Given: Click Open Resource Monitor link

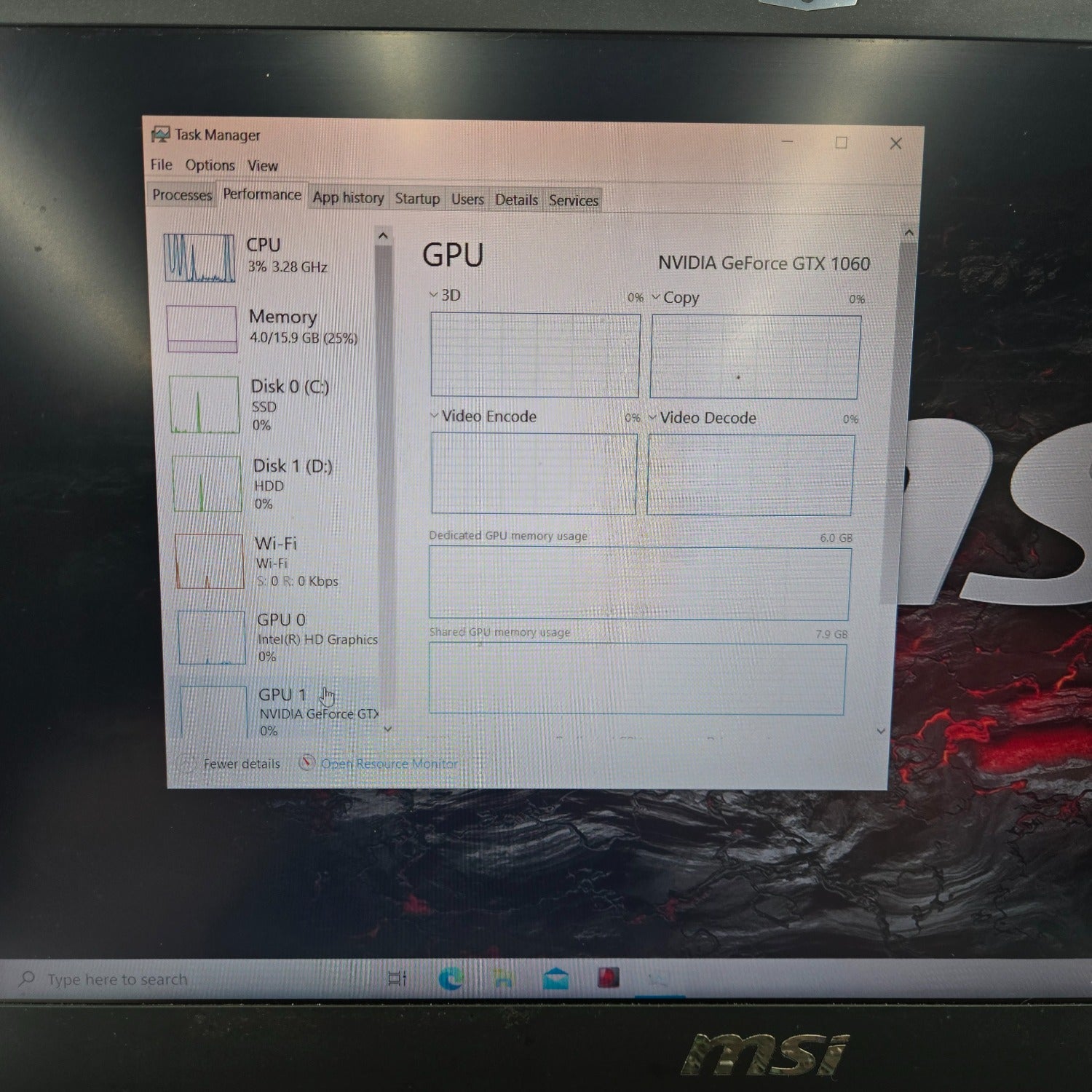Looking at the screenshot, I should (389, 764).
